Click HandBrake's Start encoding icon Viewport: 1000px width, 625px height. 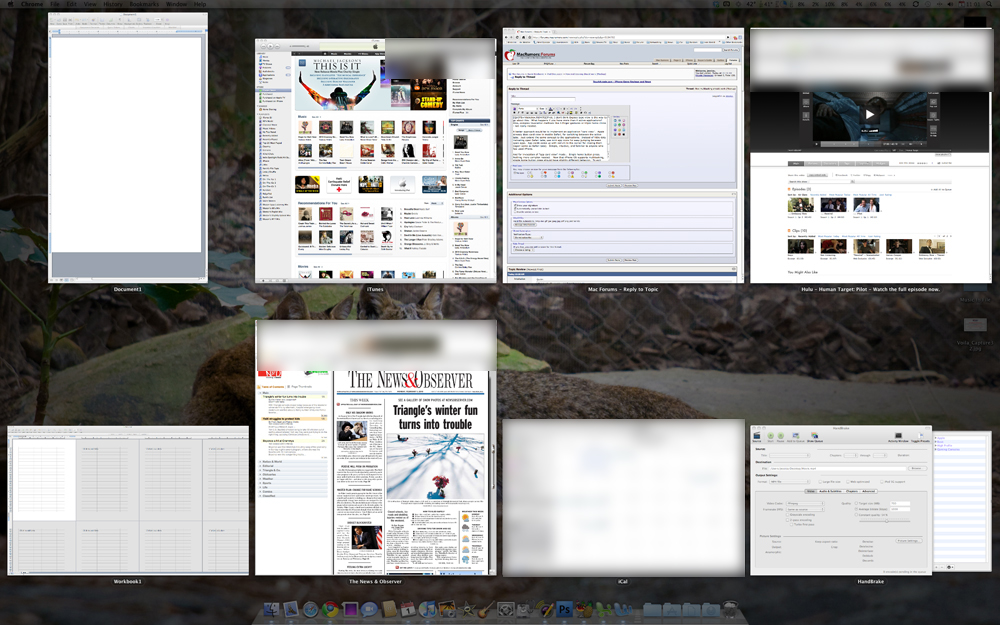770,436
